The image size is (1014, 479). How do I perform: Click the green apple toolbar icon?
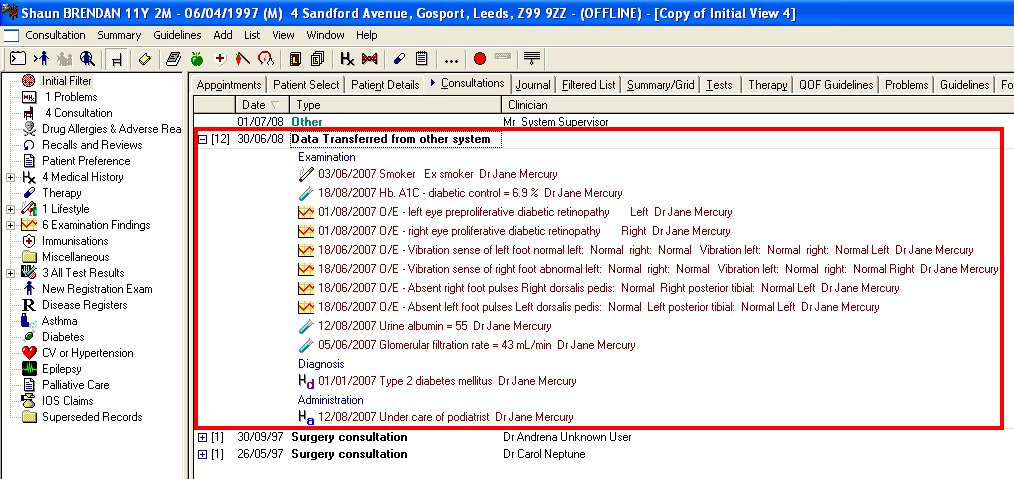tap(196, 59)
